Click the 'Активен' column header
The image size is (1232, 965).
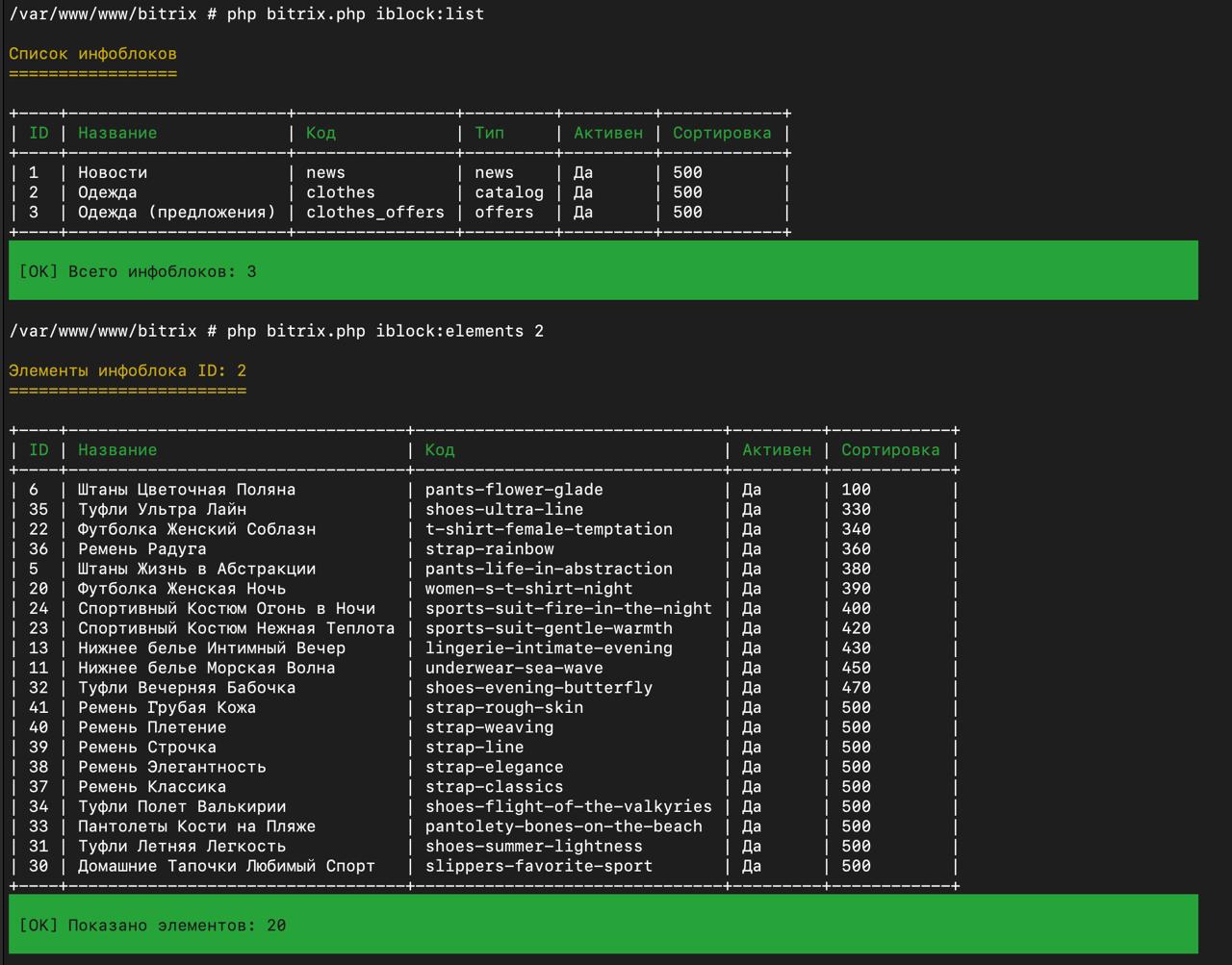(777, 449)
